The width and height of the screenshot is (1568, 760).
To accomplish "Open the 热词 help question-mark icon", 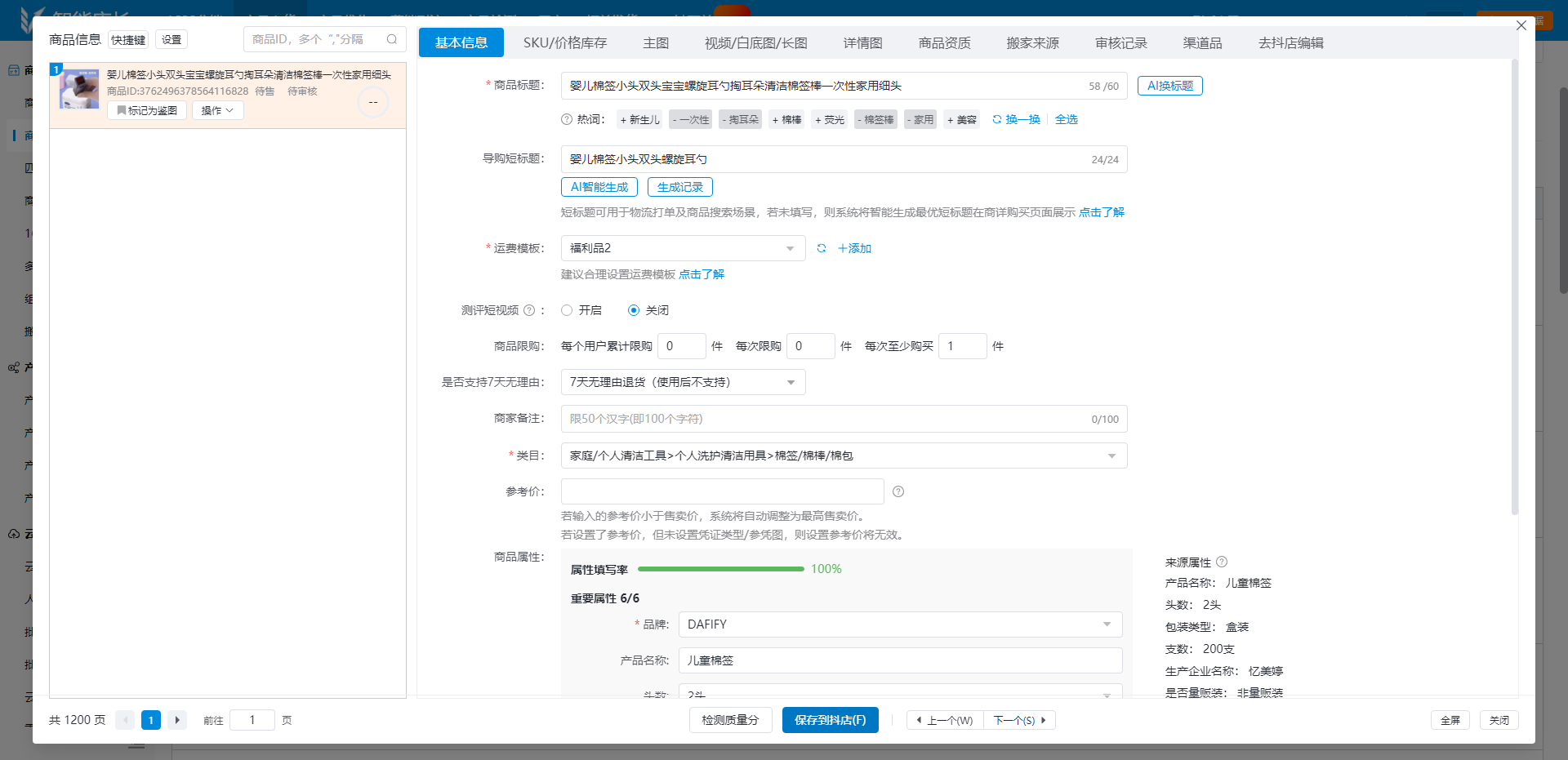I will pyautogui.click(x=565, y=119).
